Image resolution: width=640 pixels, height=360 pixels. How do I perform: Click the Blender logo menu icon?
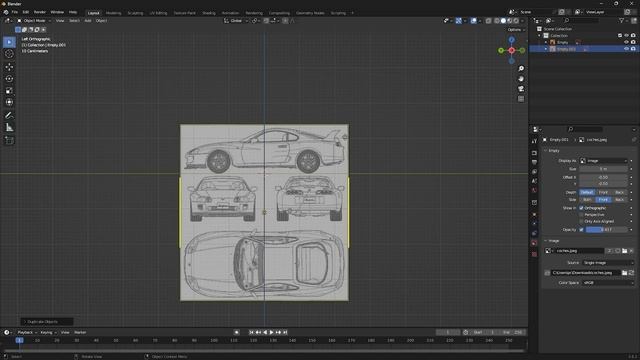tap(6, 12)
